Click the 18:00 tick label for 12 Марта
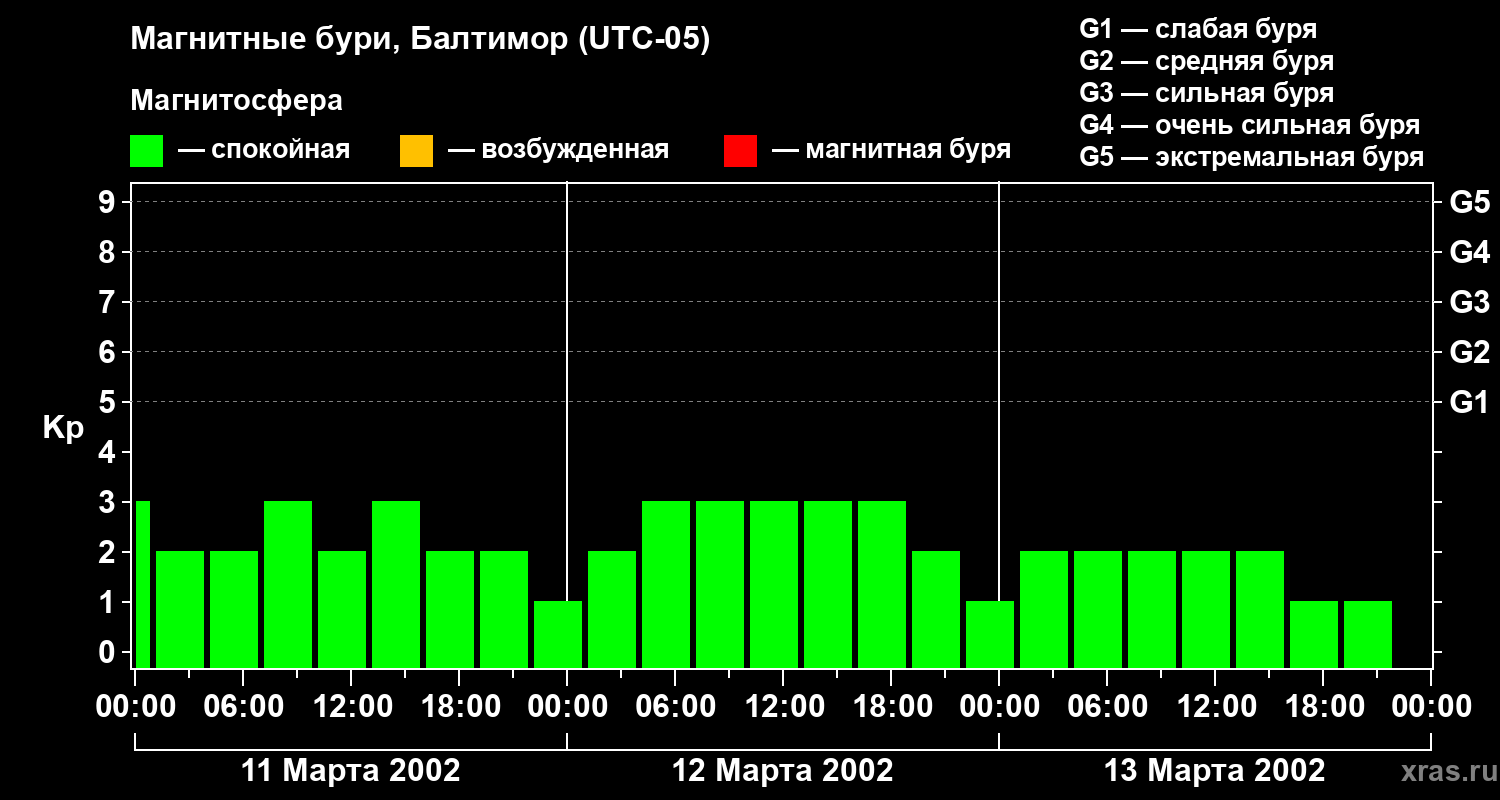The width and height of the screenshot is (1500, 800). pos(891,707)
